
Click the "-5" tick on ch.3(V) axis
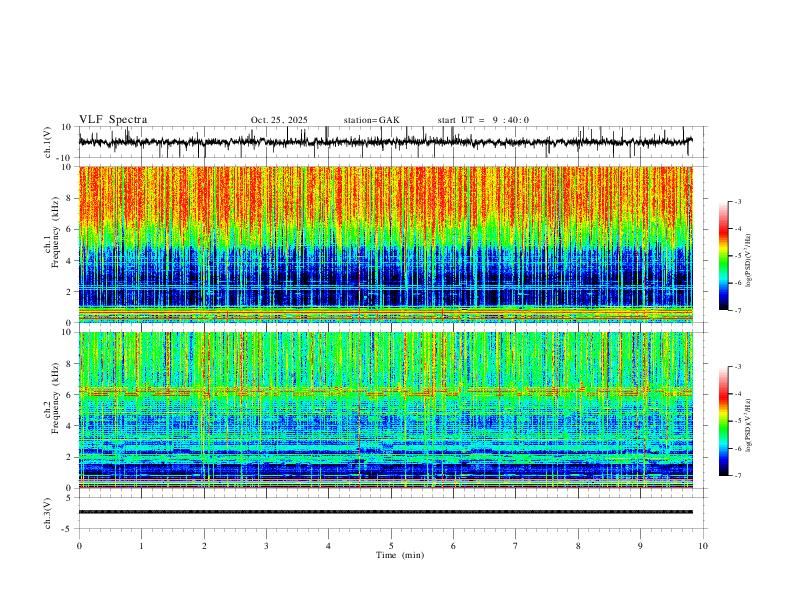click(68, 529)
